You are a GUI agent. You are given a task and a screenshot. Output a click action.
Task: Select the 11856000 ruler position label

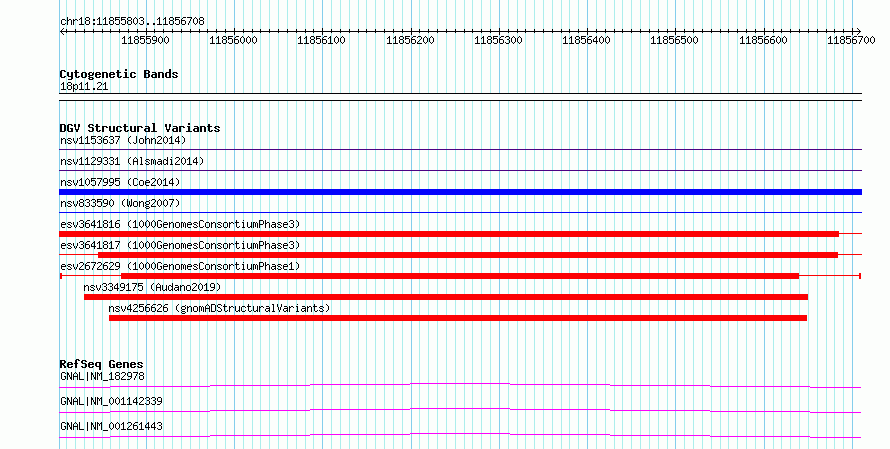pyautogui.click(x=233, y=40)
